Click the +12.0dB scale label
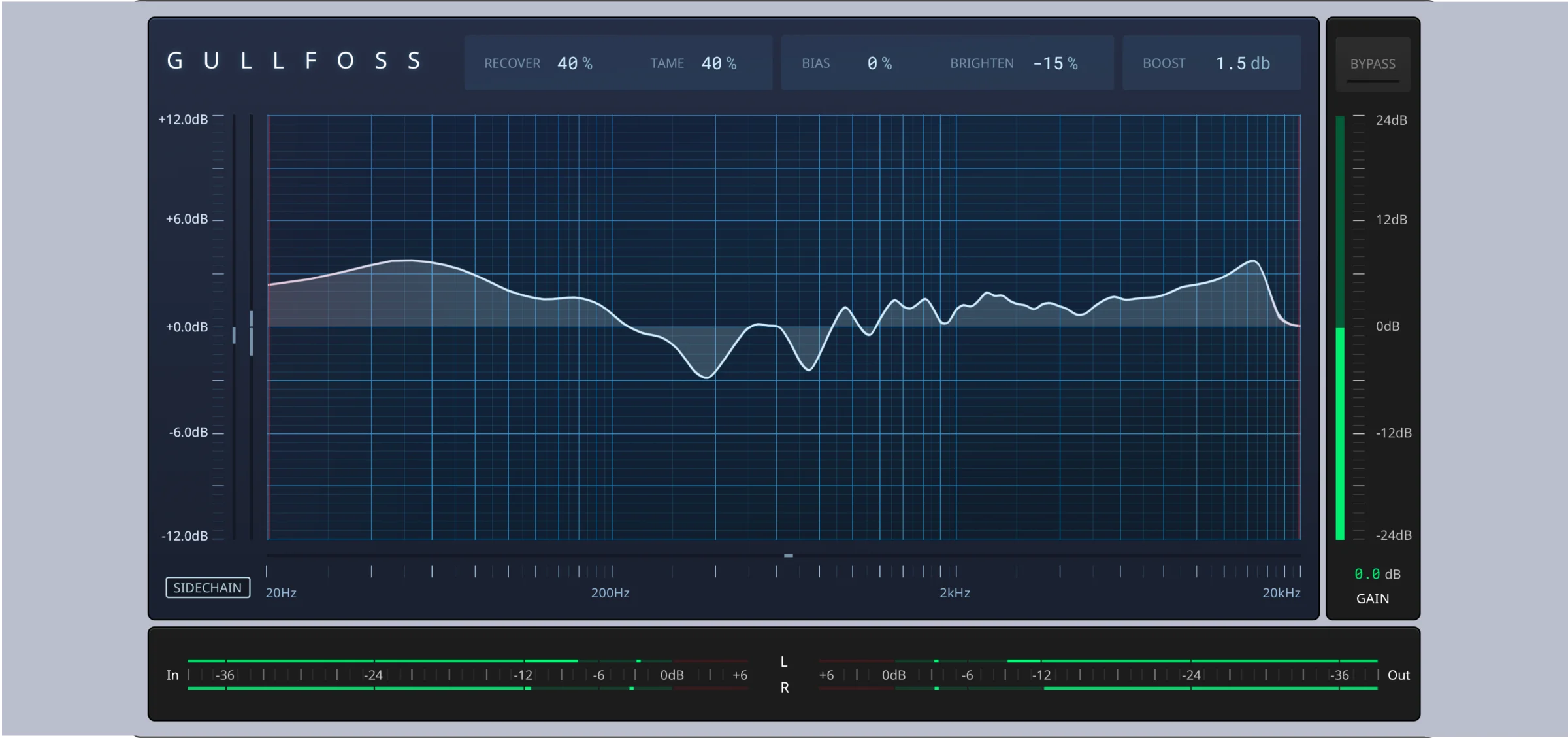The height and width of the screenshot is (738, 1568). (184, 120)
